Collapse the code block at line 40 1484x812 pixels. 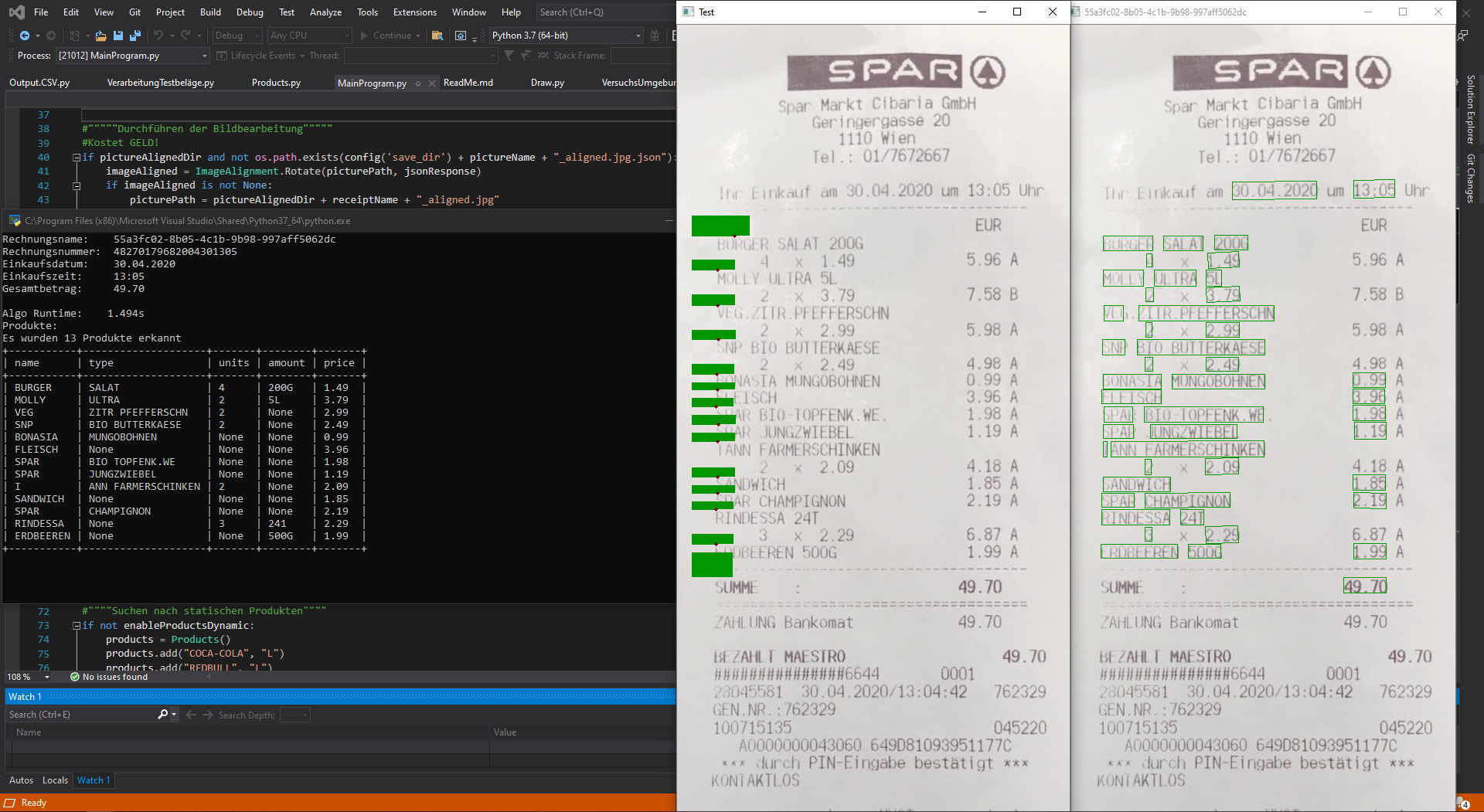point(77,158)
